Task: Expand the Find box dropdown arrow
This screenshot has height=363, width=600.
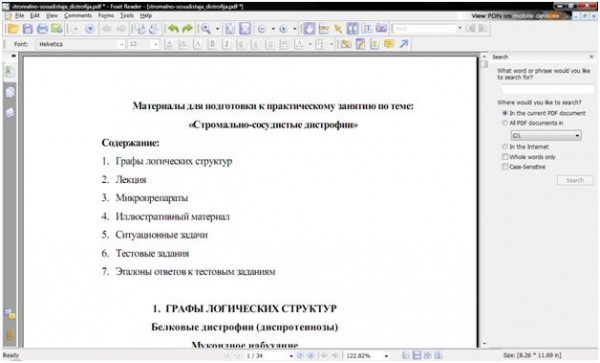Action: coord(460,29)
